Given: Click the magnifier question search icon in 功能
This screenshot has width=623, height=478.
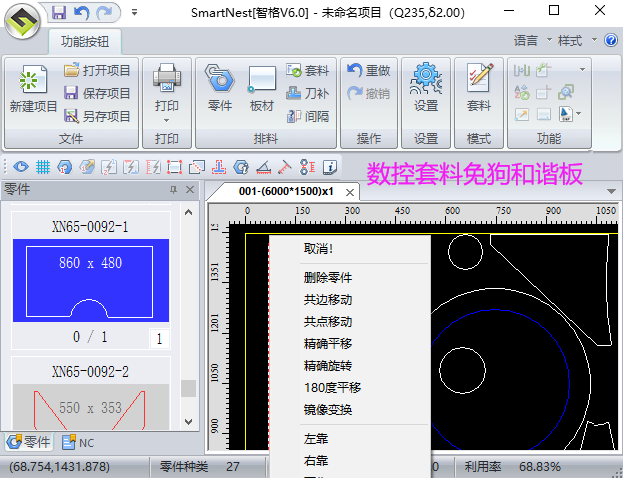Looking at the screenshot, I should point(566,93).
